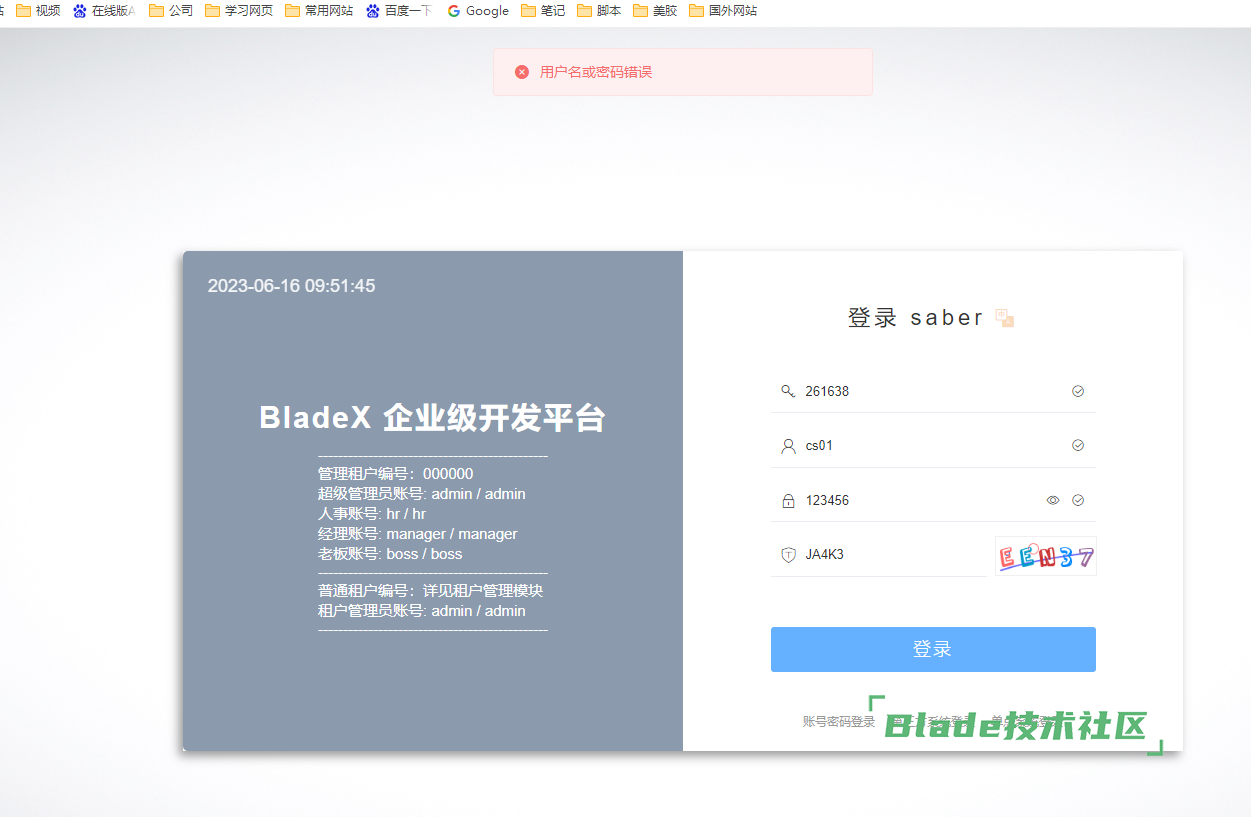The width and height of the screenshot is (1251, 817).
Task: Click the 经理账号: manager / manager line
Action: tap(418, 534)
